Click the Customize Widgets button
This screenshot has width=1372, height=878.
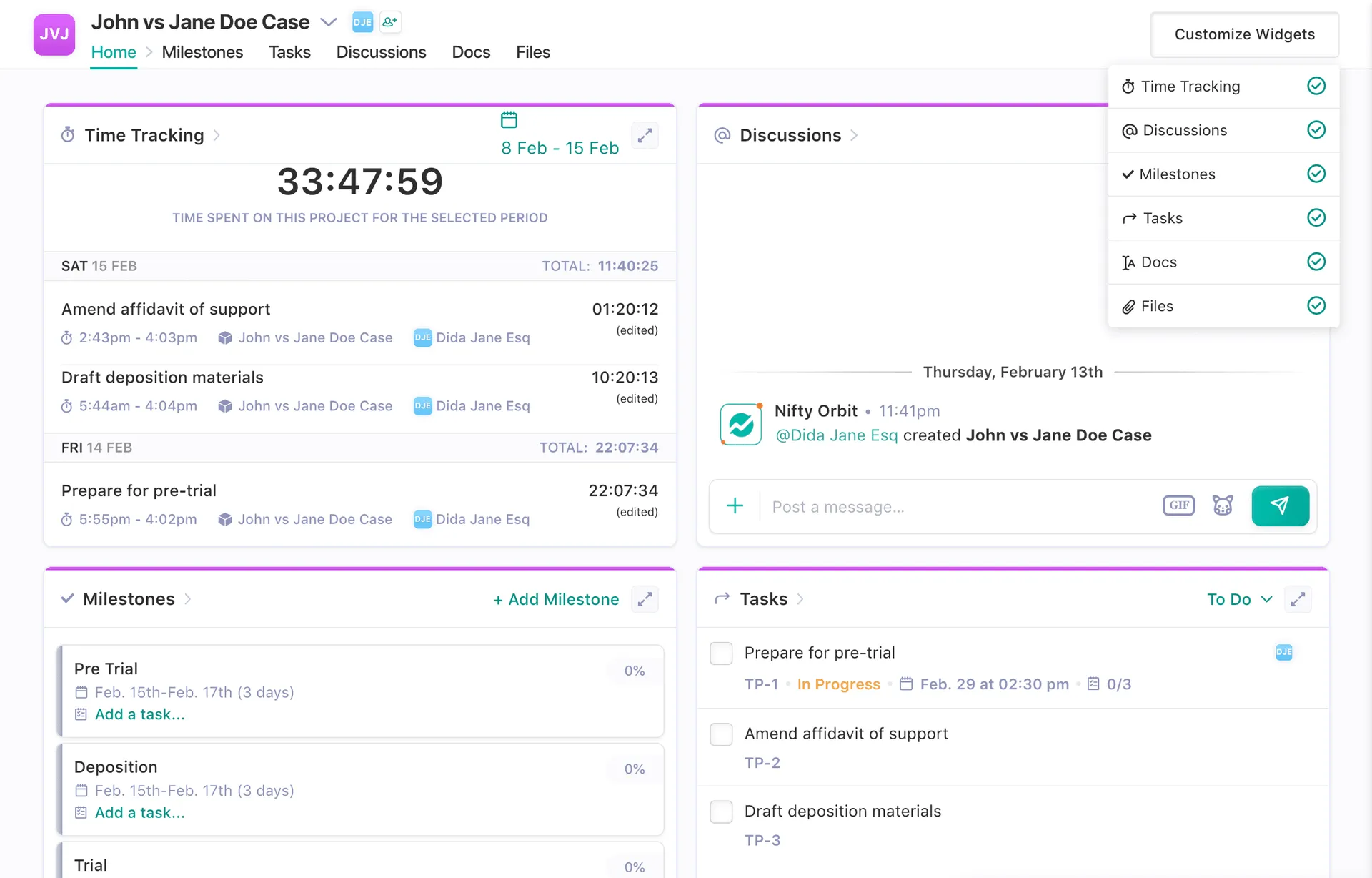point(1244,34)
